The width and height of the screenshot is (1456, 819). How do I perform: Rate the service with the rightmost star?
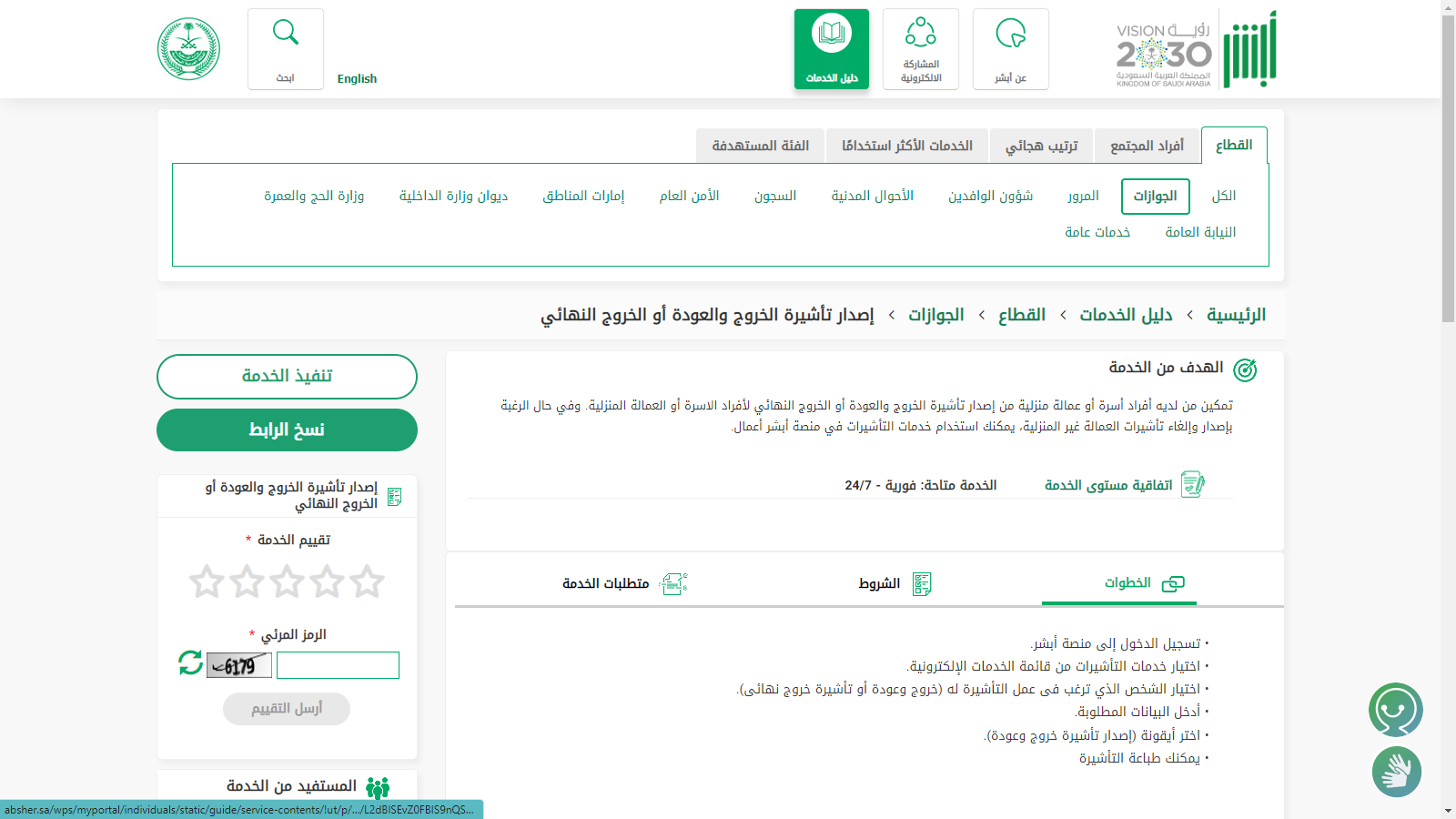click(x=368, y=581)
